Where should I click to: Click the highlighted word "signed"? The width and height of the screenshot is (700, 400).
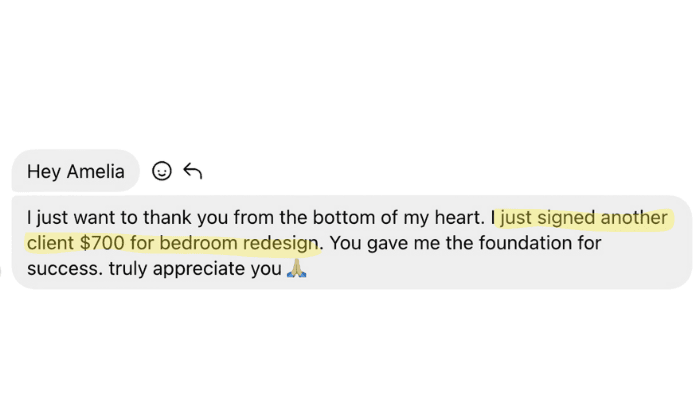tap(564, 218)
